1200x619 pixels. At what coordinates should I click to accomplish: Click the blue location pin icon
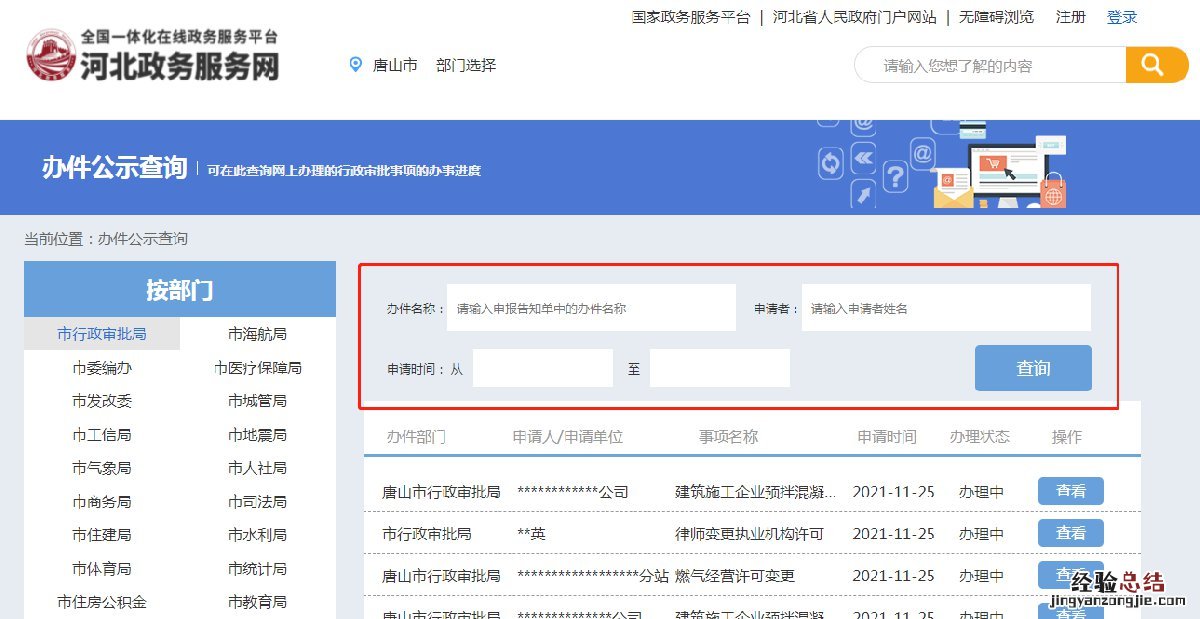click(x=355, y=65)
